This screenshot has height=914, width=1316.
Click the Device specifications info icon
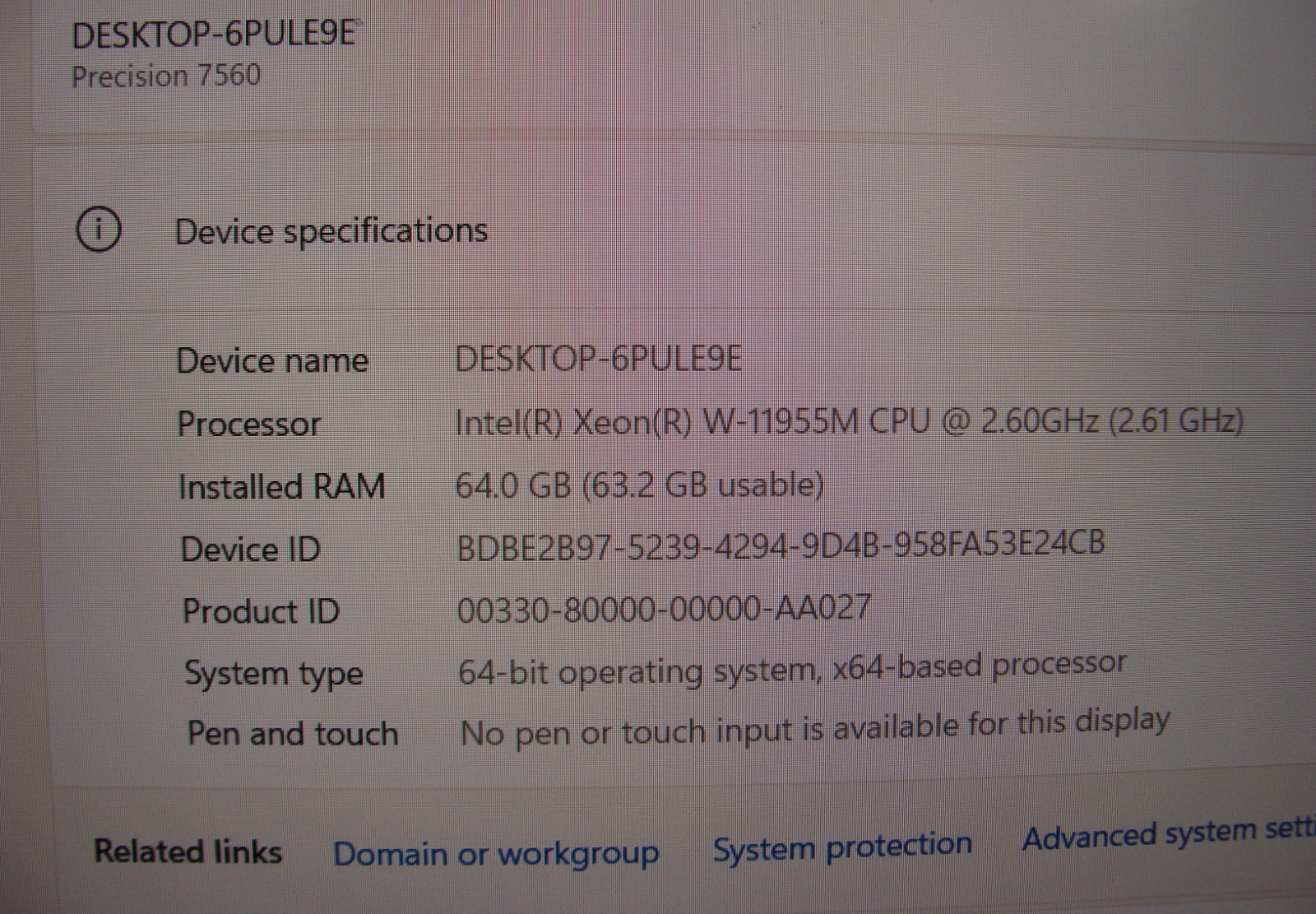point(99,229)
